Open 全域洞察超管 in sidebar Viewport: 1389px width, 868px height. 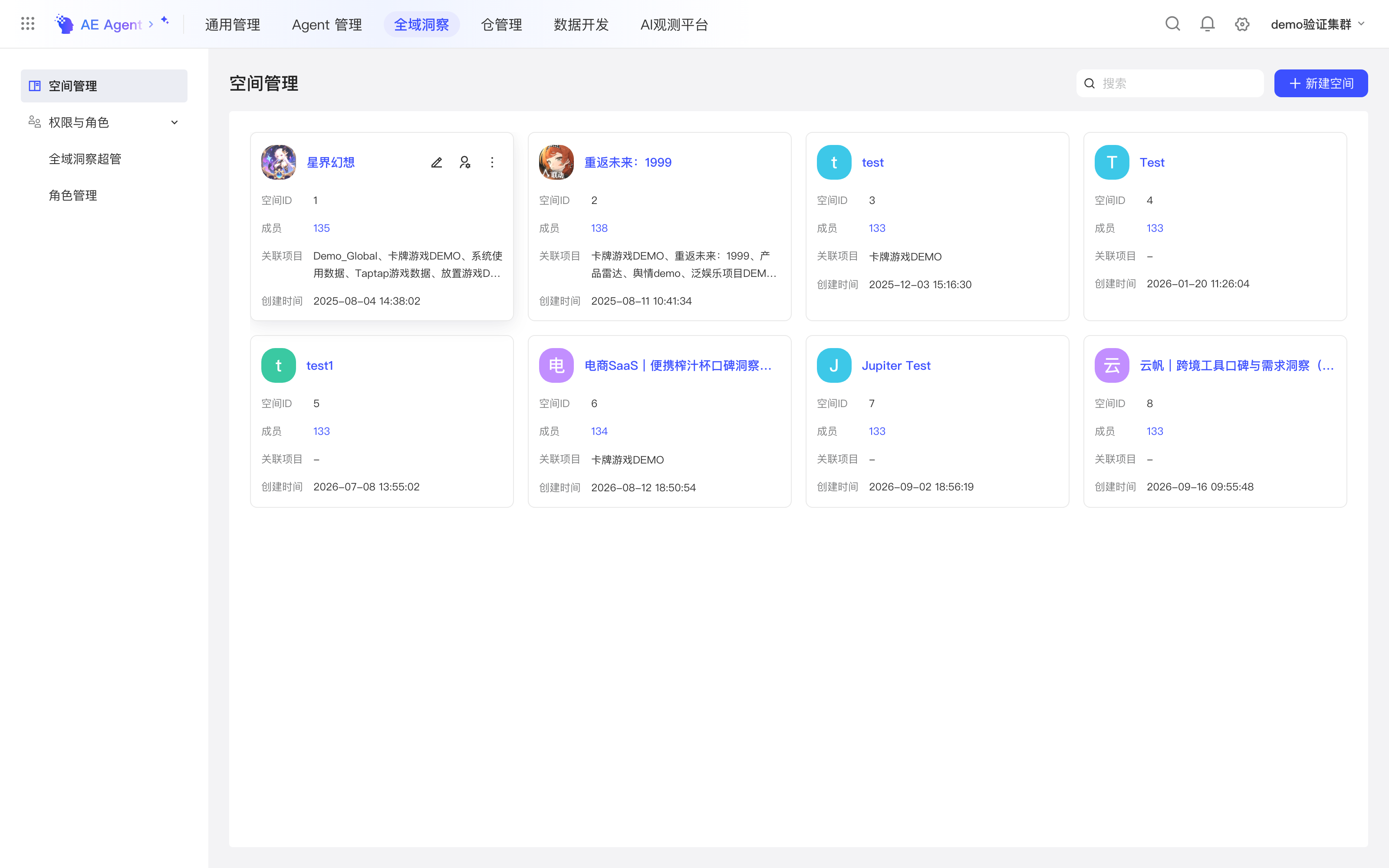point(85,159)
